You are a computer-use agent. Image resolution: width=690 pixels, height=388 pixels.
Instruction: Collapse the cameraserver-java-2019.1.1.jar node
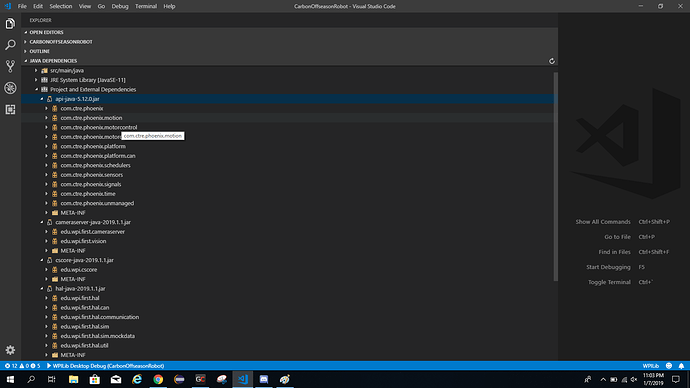click(42, 222)
